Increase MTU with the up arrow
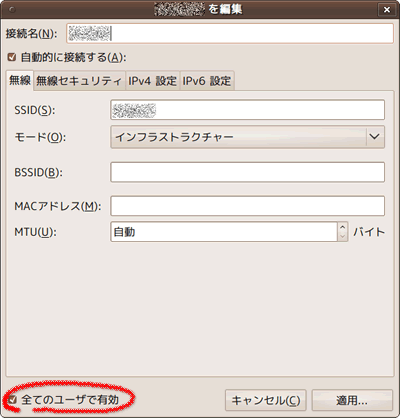 pos(342,227)
